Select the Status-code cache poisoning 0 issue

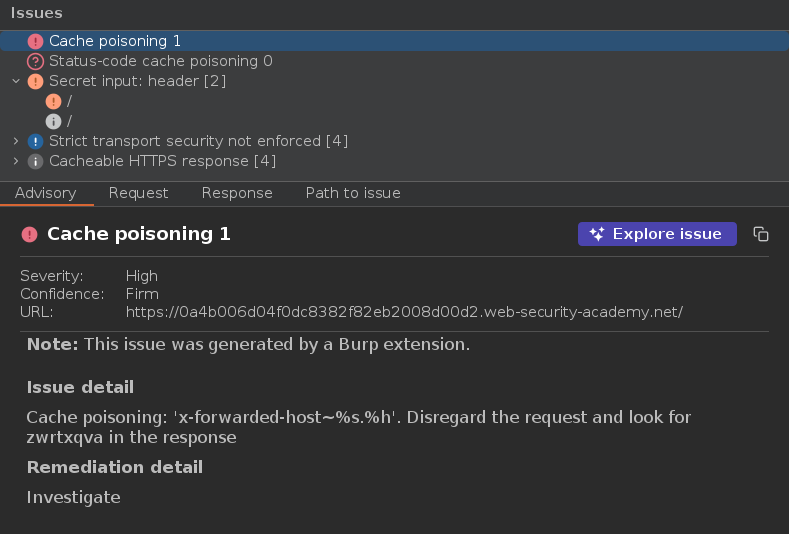(160, 61)
